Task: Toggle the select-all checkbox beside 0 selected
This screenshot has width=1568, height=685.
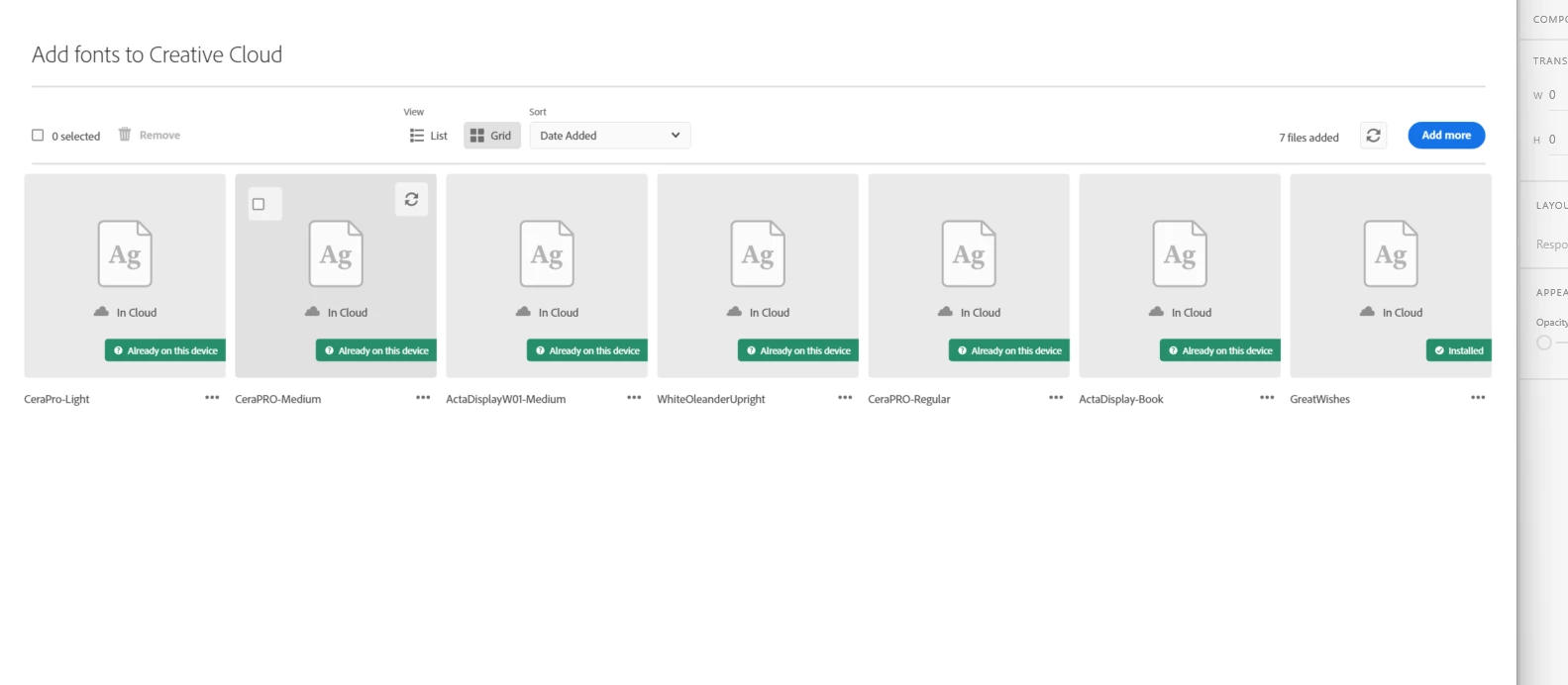Action: [38, 136]
